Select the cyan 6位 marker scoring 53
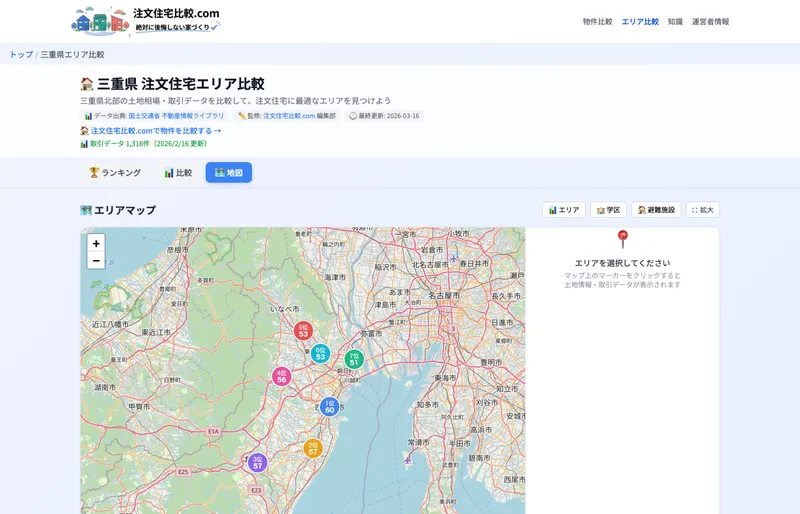Screen dimensions: 800x514 (x=320, y=353)
